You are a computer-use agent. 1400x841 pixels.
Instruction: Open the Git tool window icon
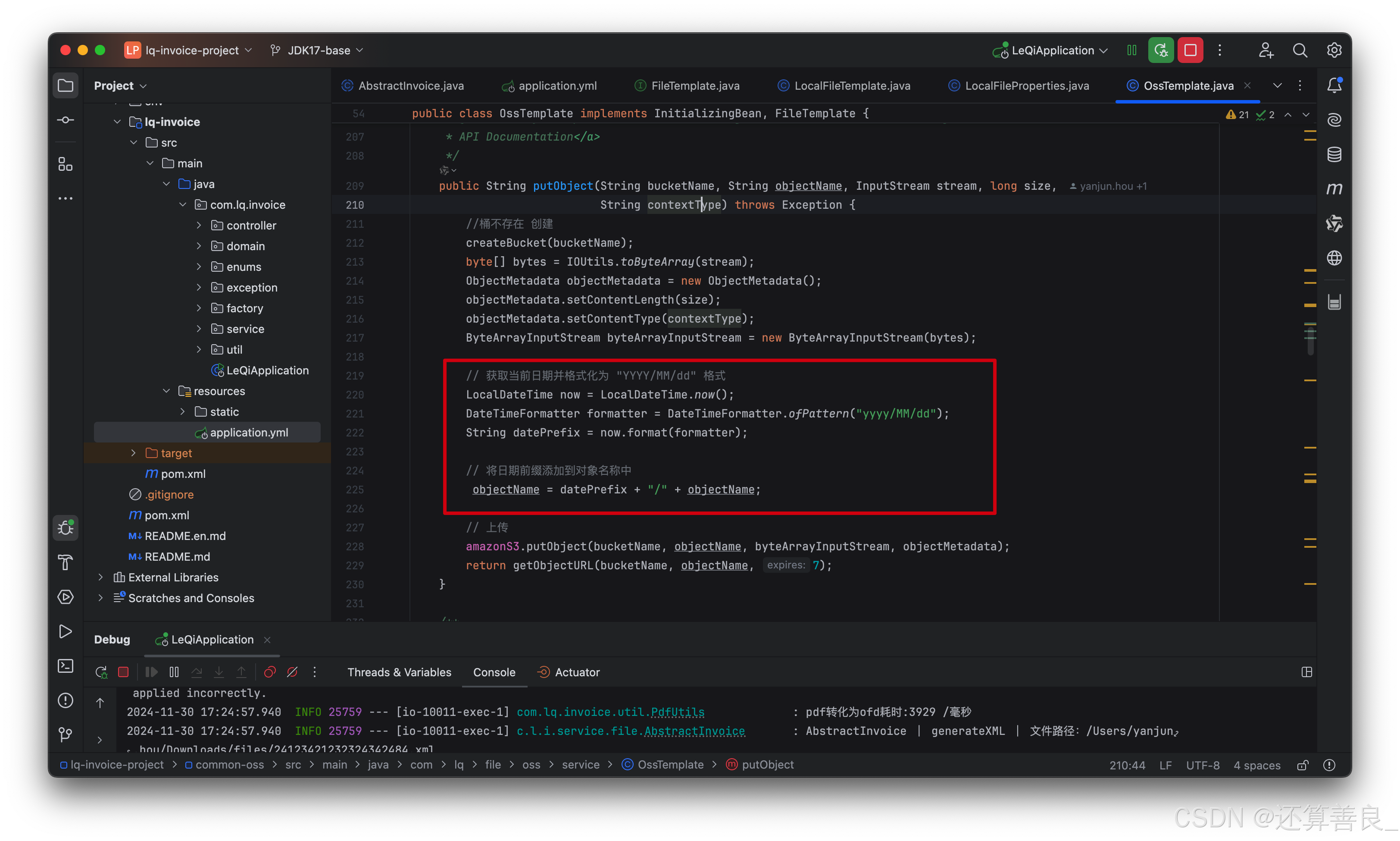pyautogui.click(x=65, y=734)
